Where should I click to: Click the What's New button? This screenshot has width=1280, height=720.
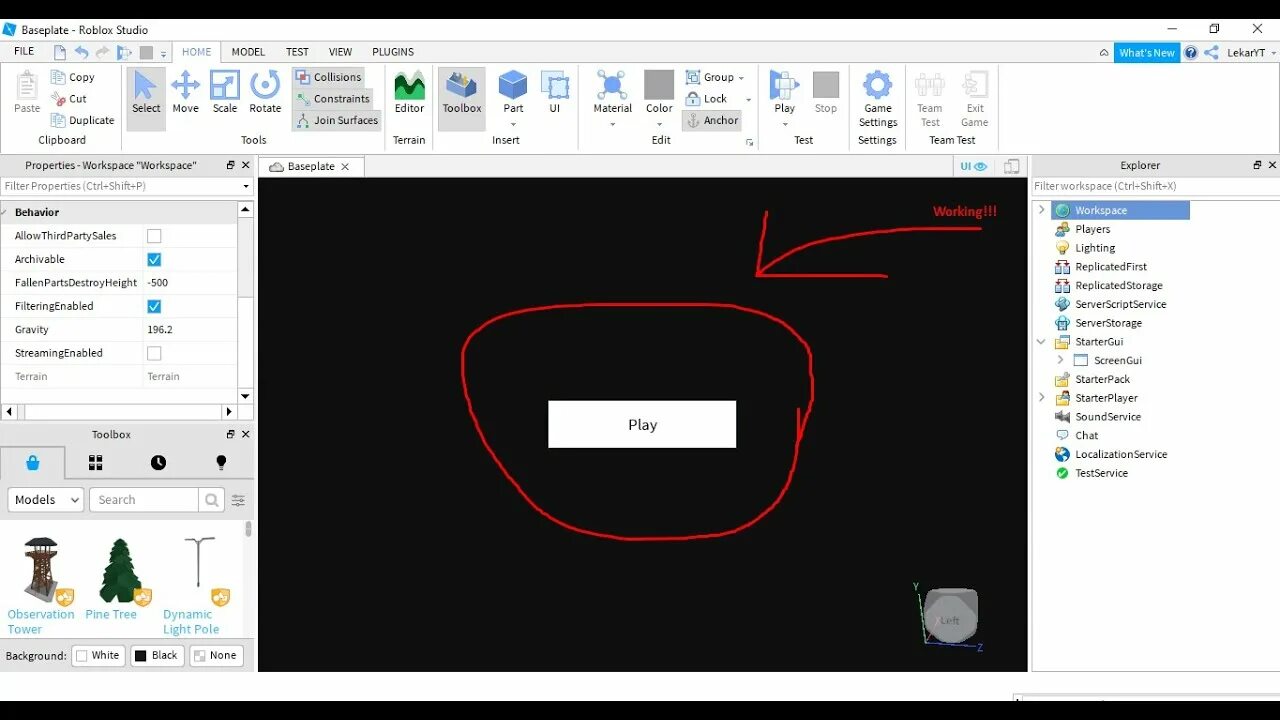1147,53
